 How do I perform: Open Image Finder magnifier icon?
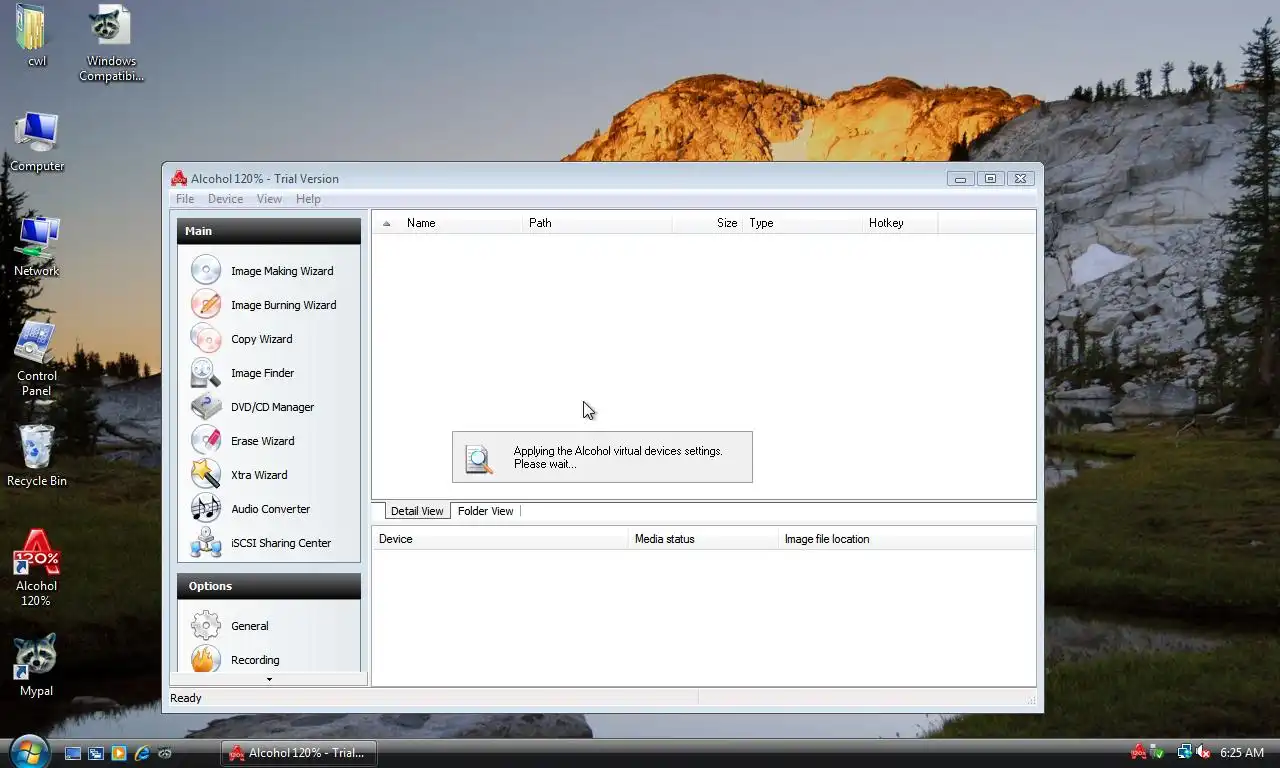point(206,373)
